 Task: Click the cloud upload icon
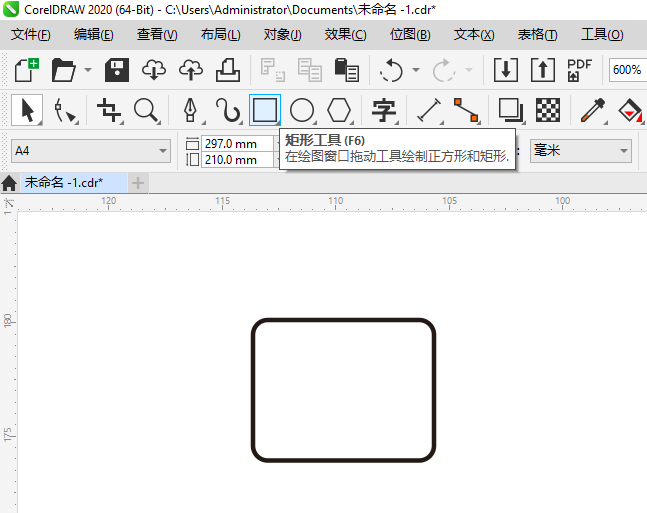click(x=191, y=70)
